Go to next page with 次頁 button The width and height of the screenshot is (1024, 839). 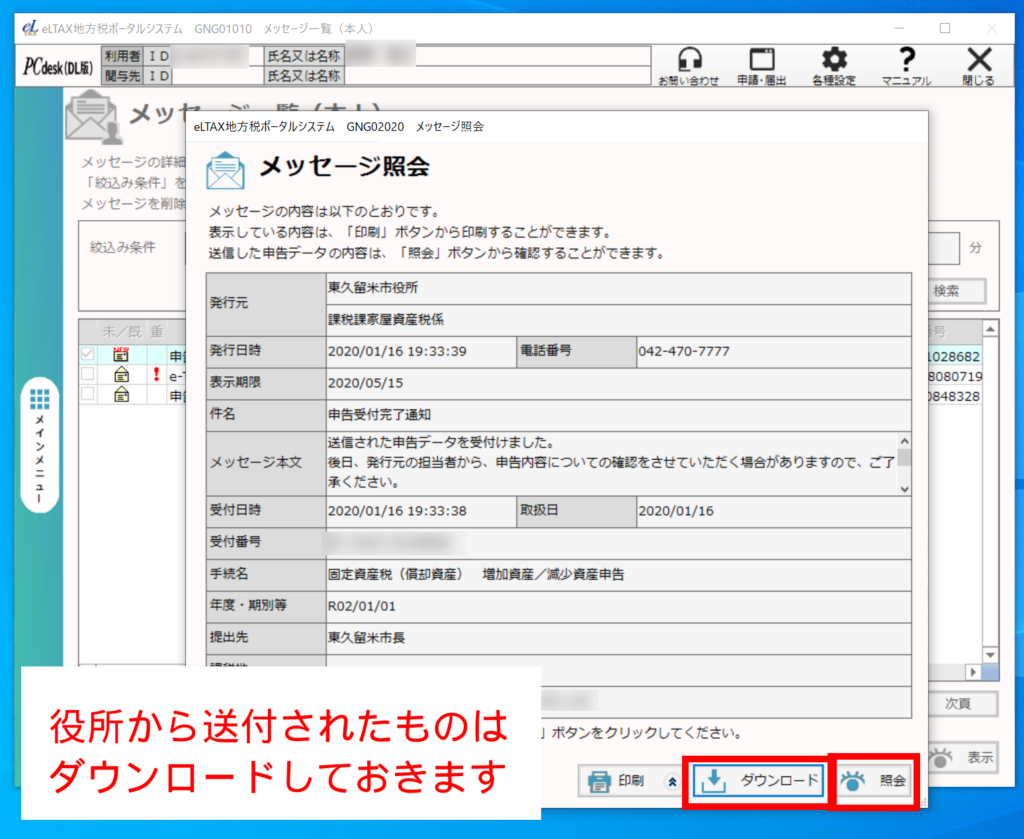point(957,703)
